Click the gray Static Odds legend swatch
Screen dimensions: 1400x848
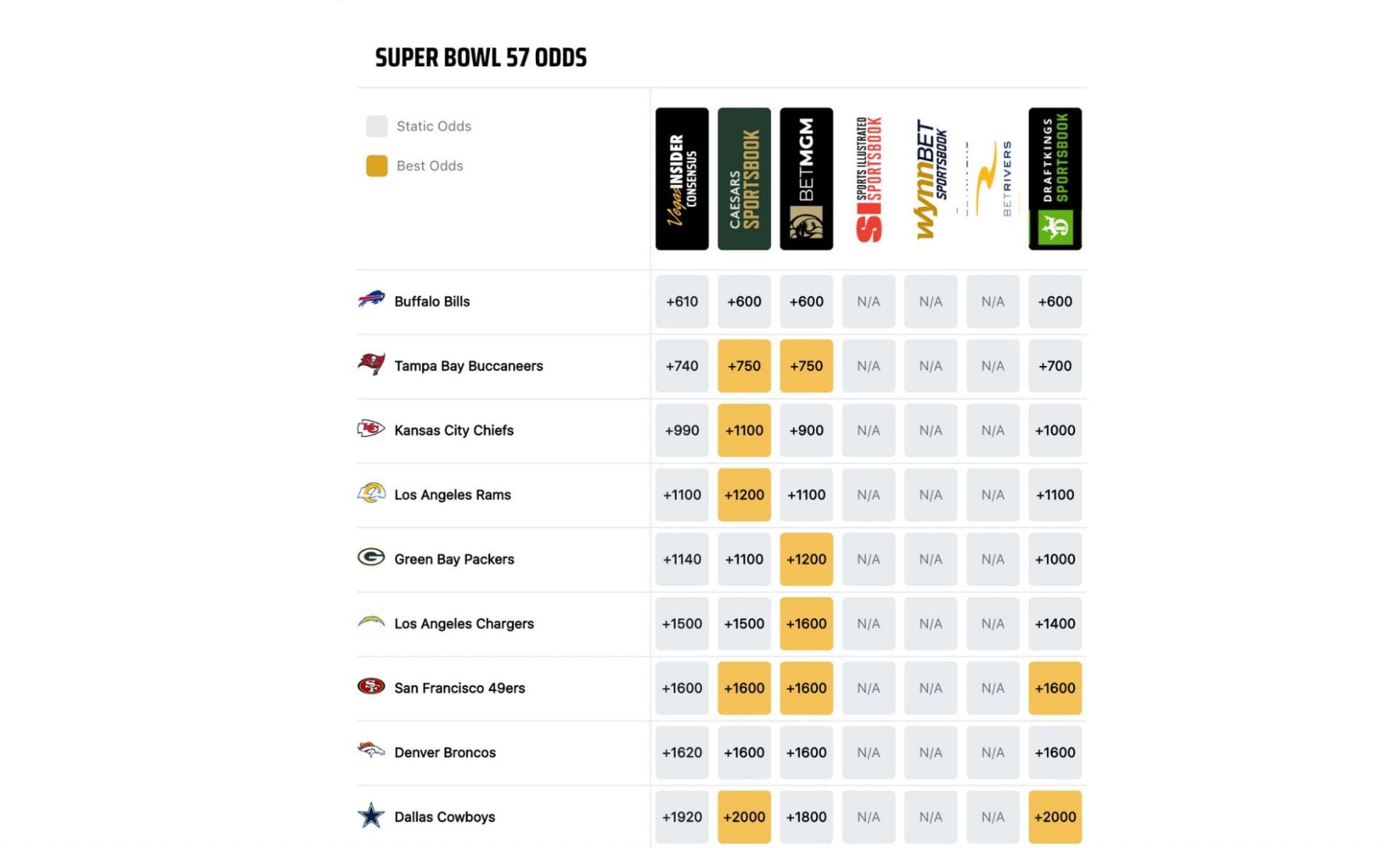point(377,126)
